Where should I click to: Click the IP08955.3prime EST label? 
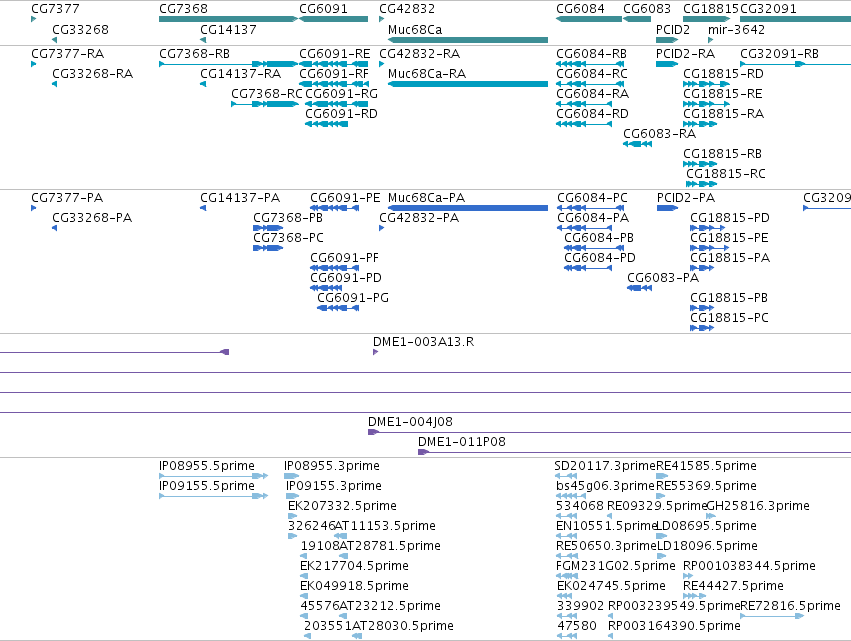(x=332, y=466)
